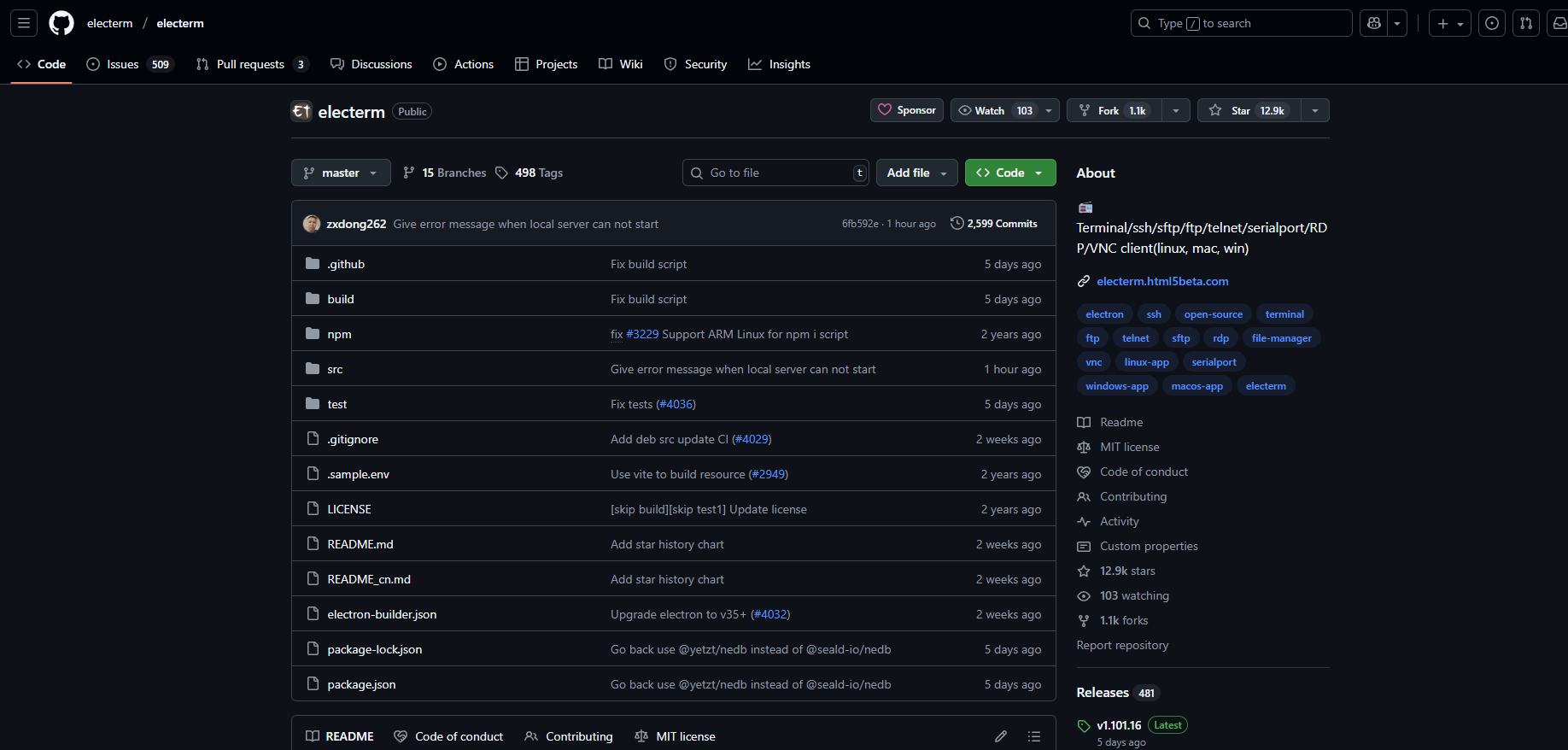Edit the README with the pencil icon
The height and width of the screenshot is (750, 1568).
pos(1001,736)
